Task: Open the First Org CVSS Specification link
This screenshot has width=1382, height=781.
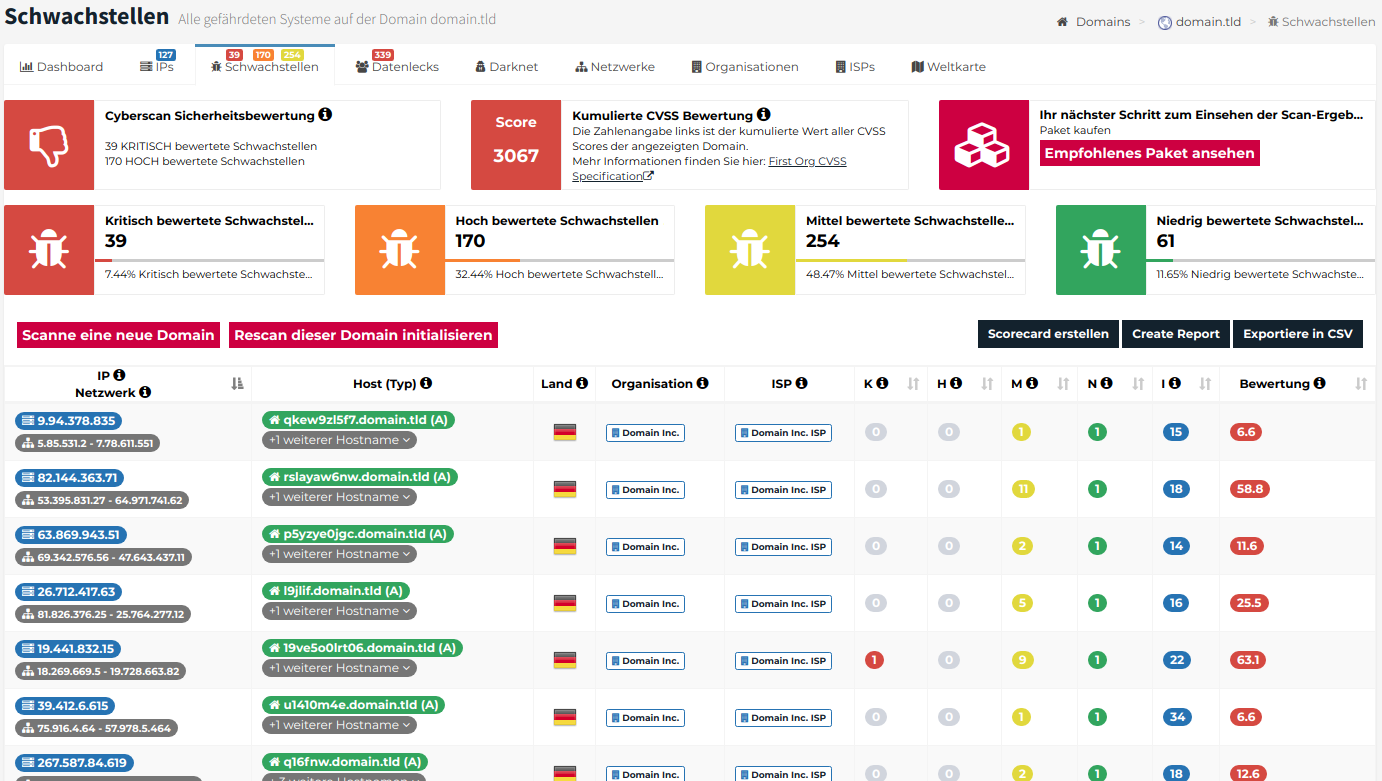Action: click(709, 169)
